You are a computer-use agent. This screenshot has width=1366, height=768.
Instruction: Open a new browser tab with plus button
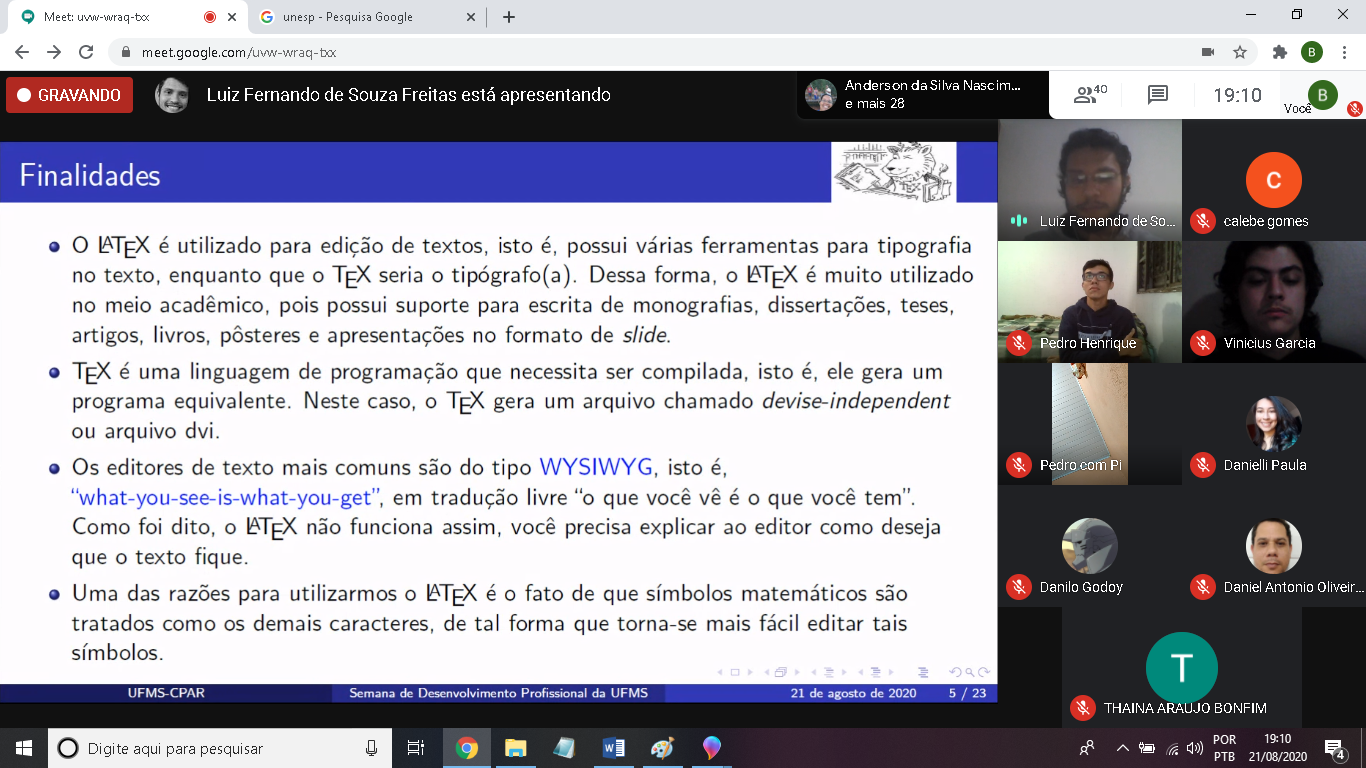point(509,17)
